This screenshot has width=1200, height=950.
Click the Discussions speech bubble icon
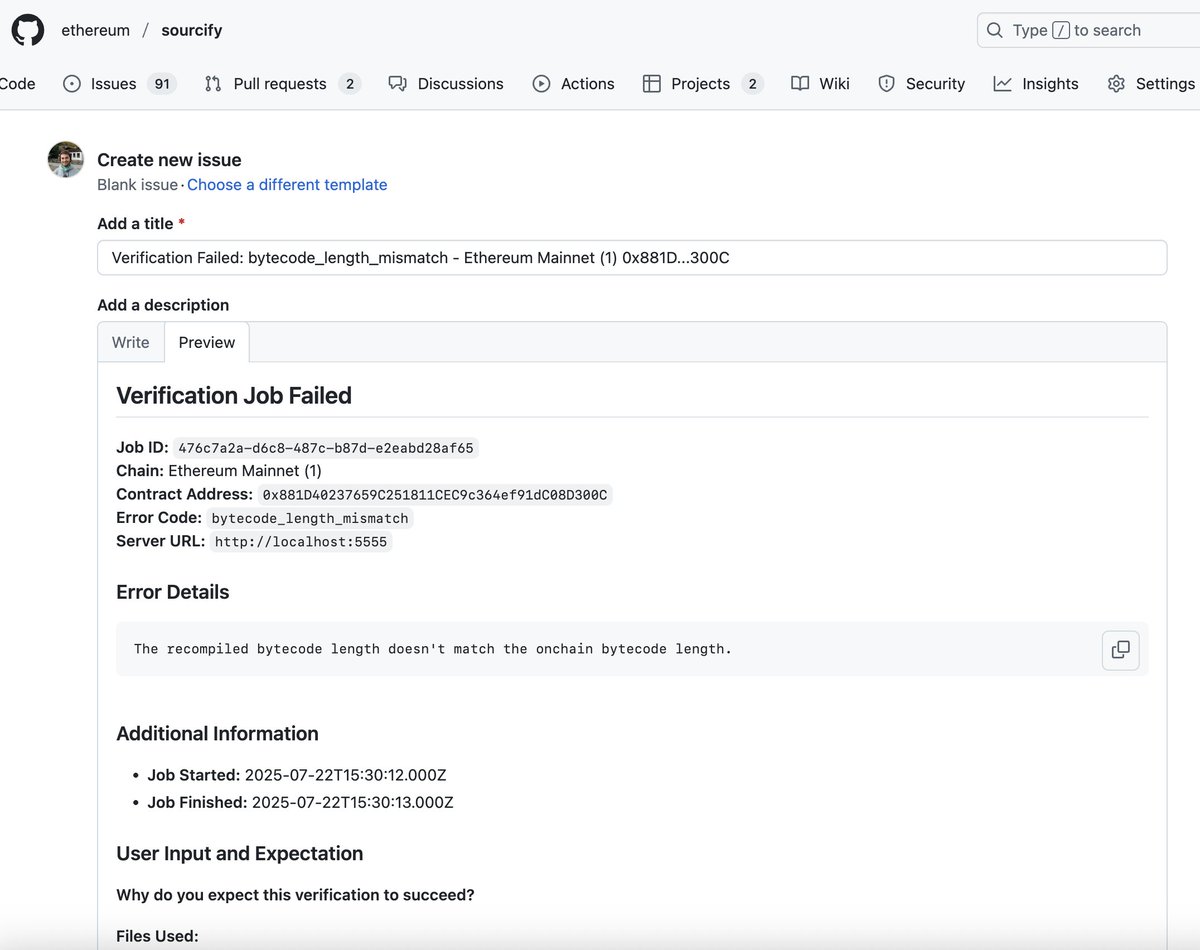tap(398, 84)
